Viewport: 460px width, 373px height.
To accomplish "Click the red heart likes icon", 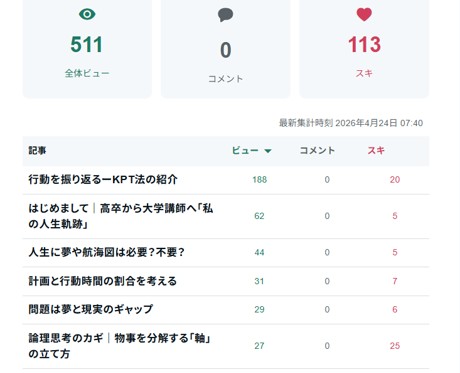I will click(x=364, y=15).
